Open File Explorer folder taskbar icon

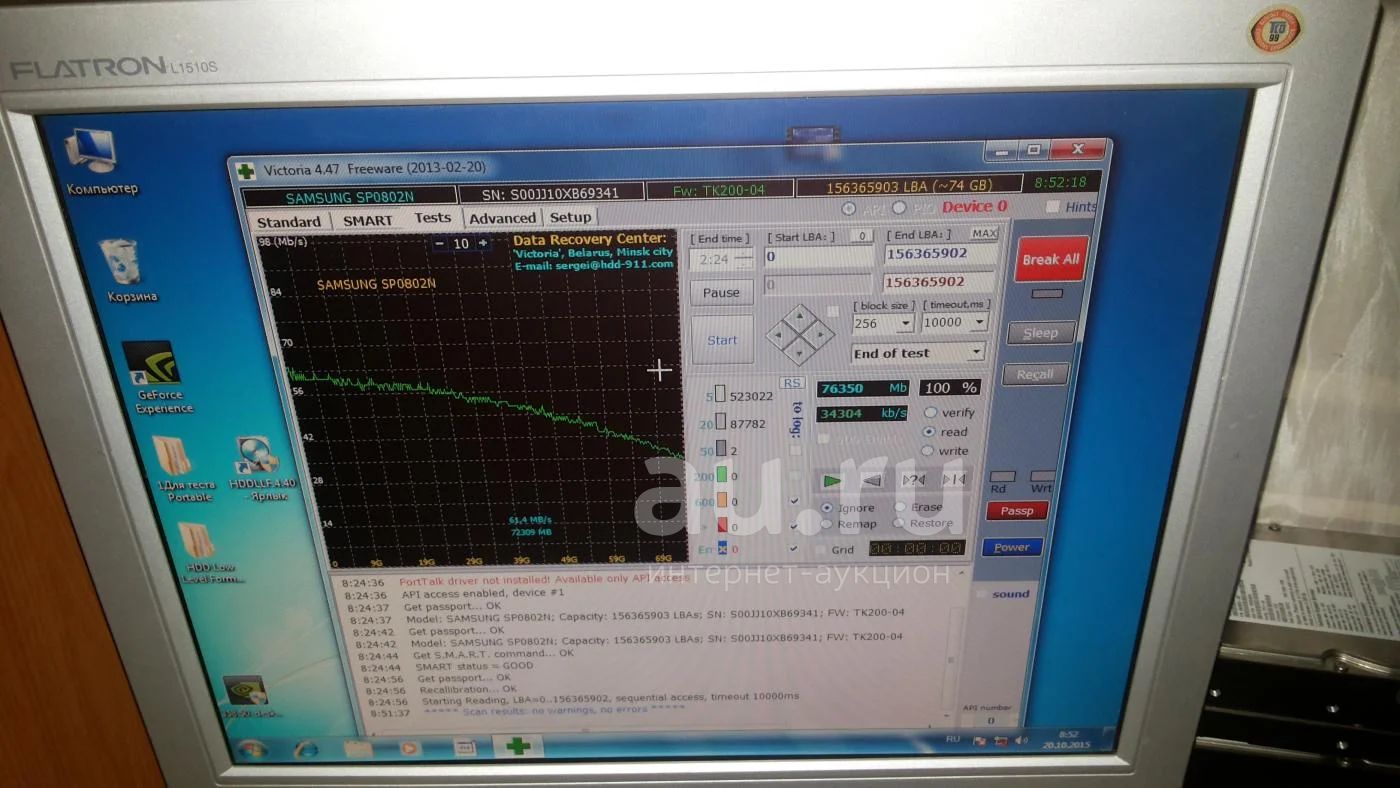358,748
